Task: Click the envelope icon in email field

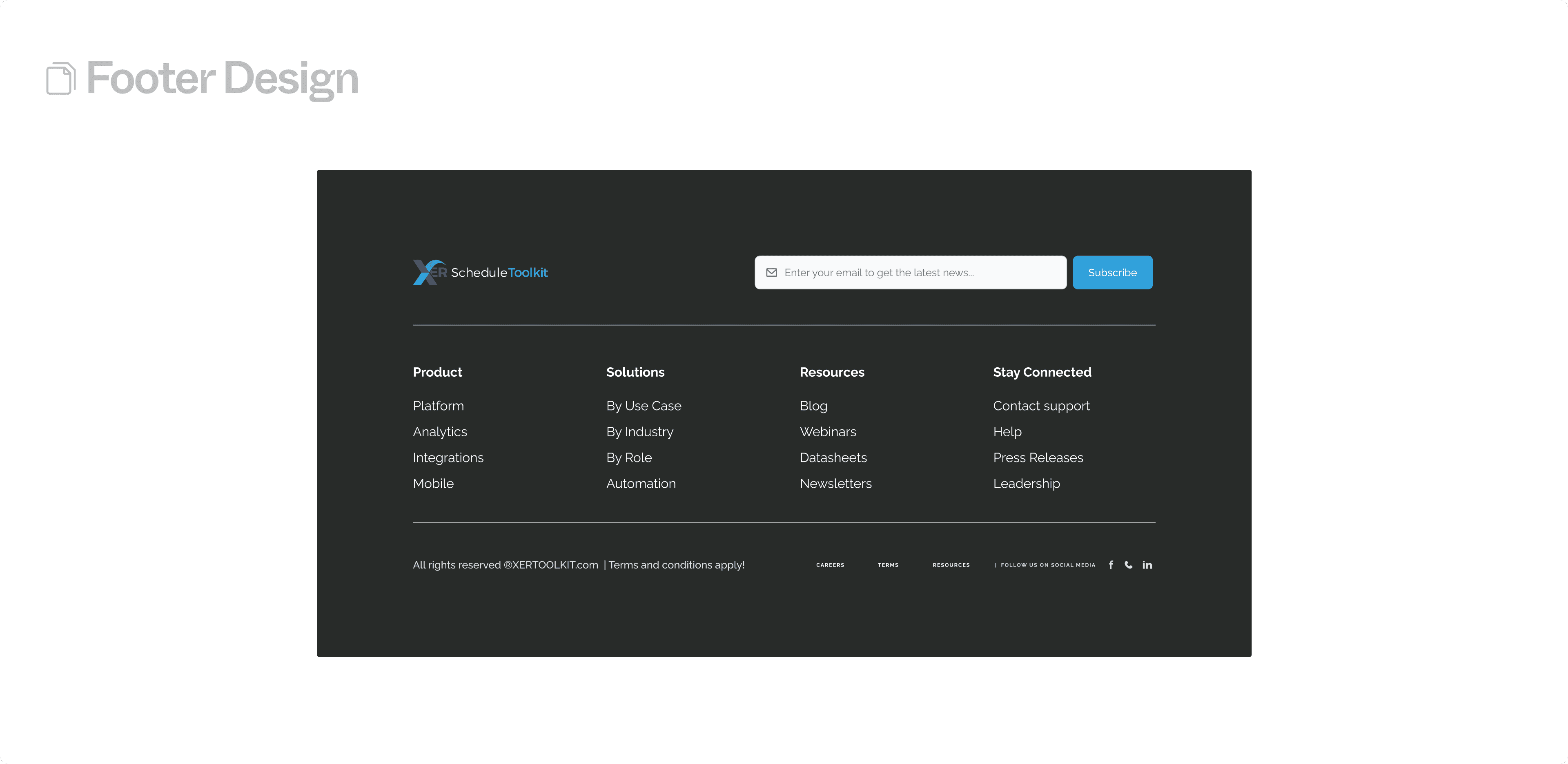Action: click(x=771, y=273)
